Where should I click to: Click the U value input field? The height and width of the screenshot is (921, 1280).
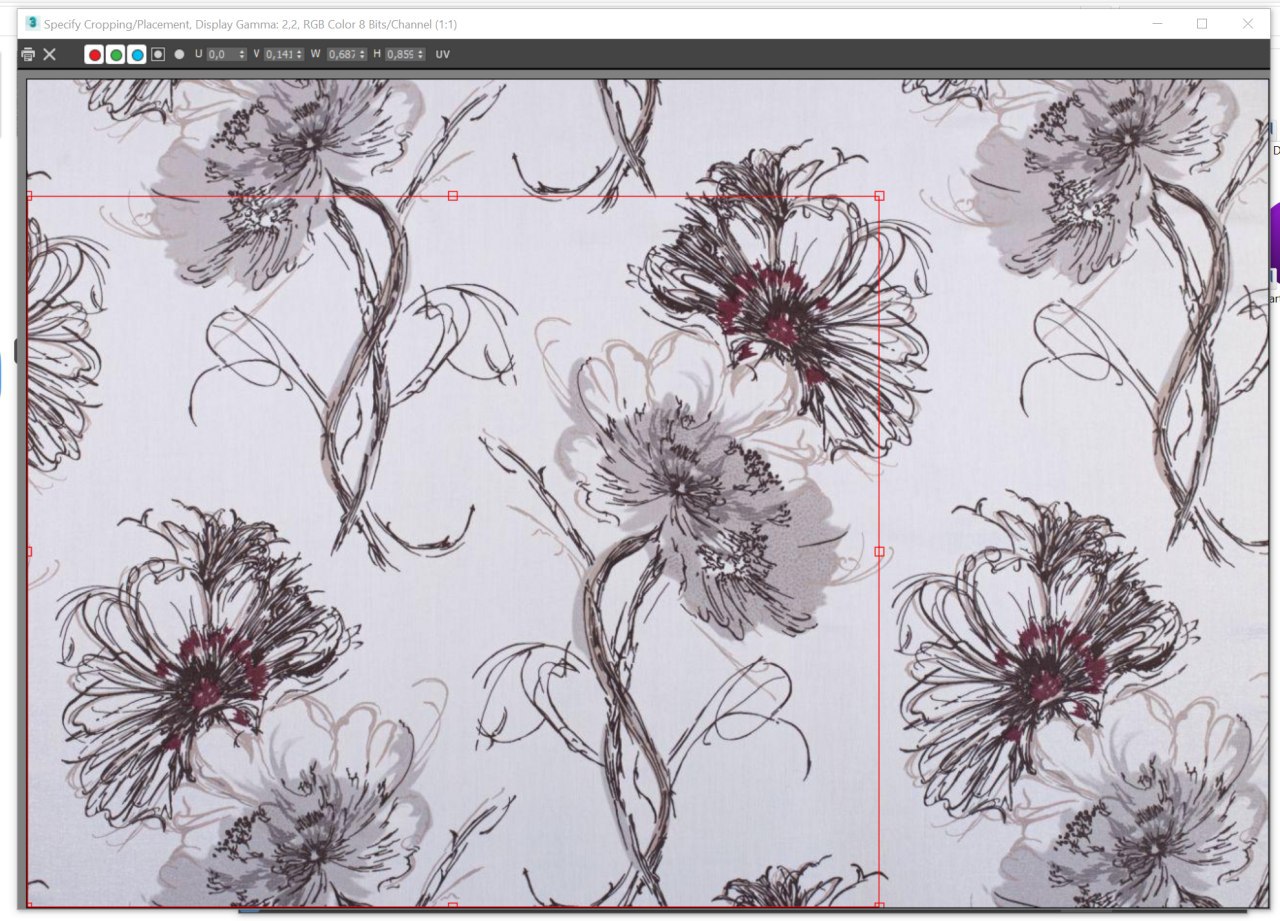tap(222, 55)
